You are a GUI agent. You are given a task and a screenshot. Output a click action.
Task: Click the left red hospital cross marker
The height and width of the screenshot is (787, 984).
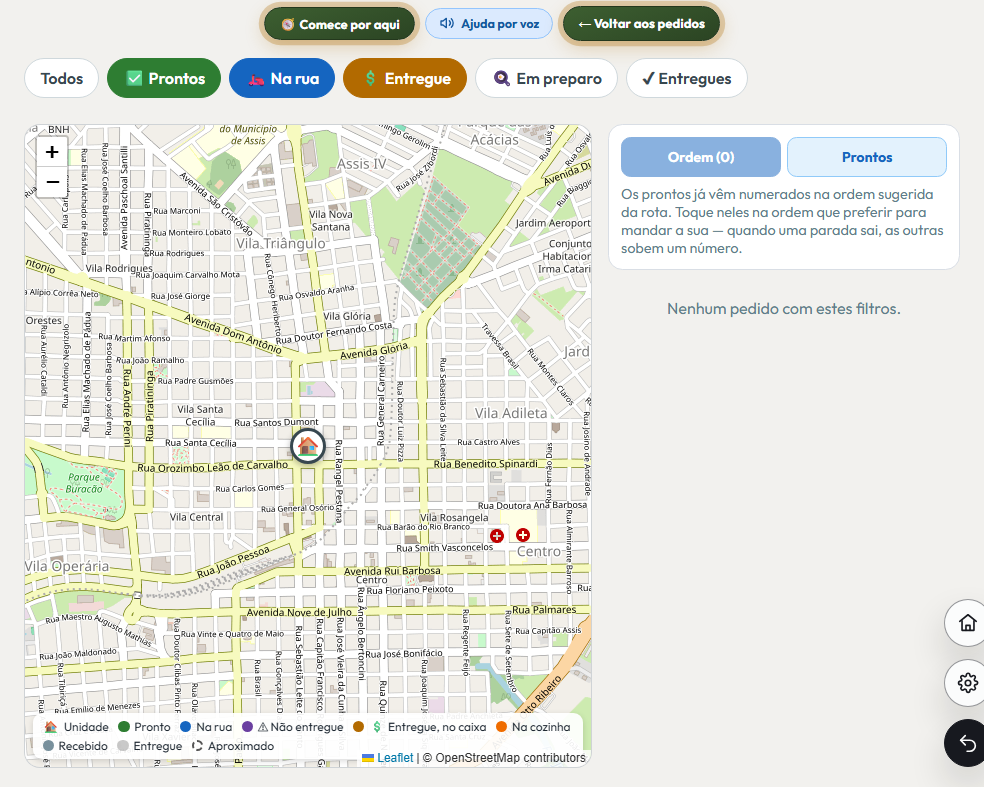coord(497,536)
